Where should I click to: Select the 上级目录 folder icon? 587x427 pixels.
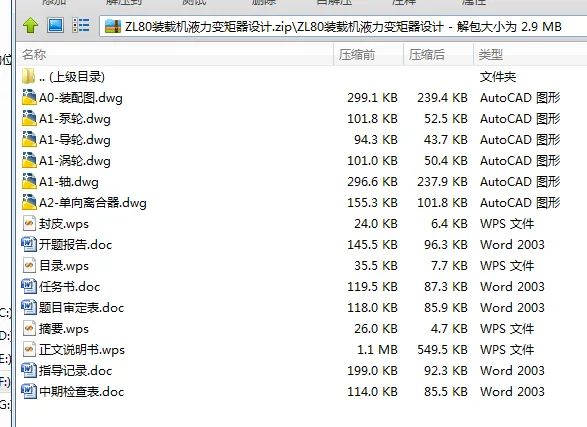(29, 76)
